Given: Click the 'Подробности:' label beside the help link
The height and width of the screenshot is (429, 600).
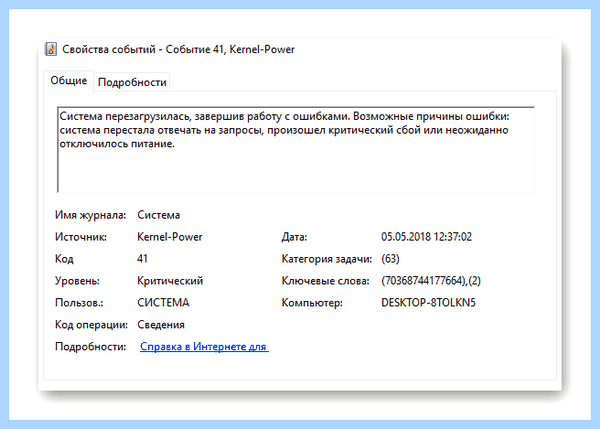Looking at the screenshot, I should tap(91, 347).
